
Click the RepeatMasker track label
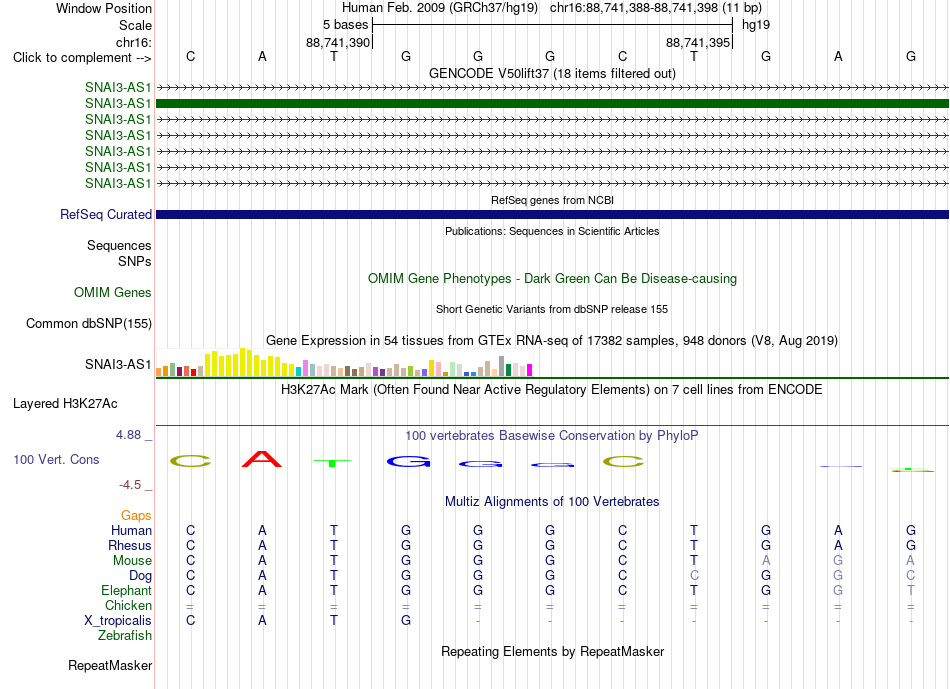pos(110,665)
